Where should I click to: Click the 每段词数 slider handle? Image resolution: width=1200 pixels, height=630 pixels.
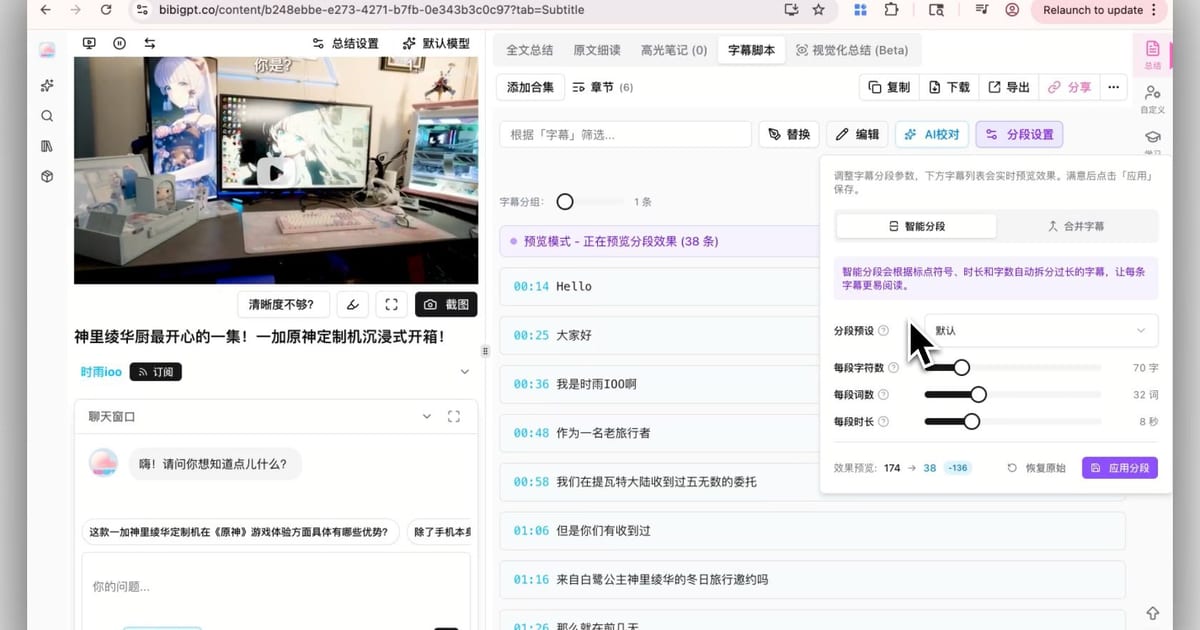[978, 395]
